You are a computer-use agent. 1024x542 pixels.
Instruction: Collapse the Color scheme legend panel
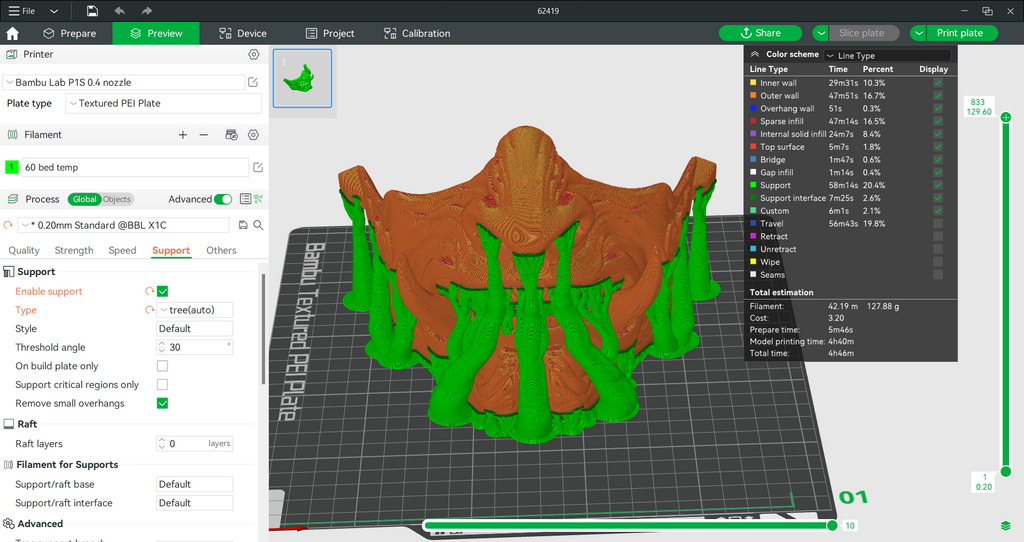755,54
